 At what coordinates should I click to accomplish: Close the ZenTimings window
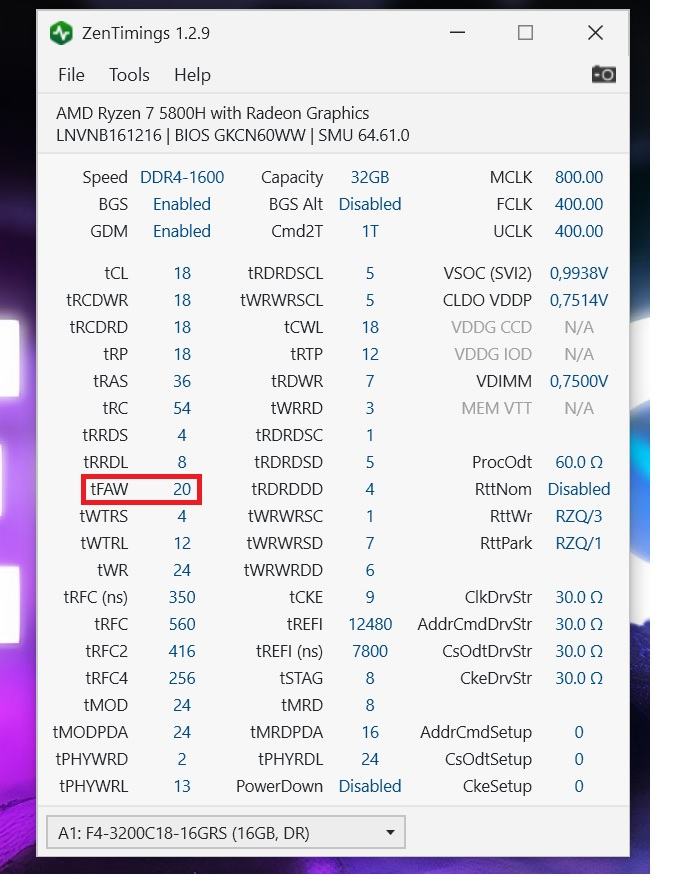pyautogui.click(x=595, y=33)
